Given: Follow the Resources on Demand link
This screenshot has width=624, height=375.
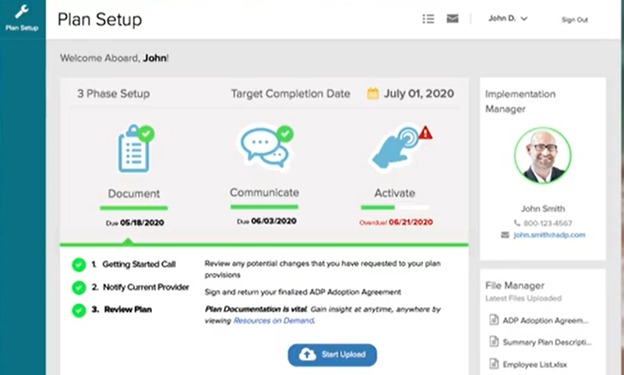Looking at the screenshot, I should coord(274,320).
